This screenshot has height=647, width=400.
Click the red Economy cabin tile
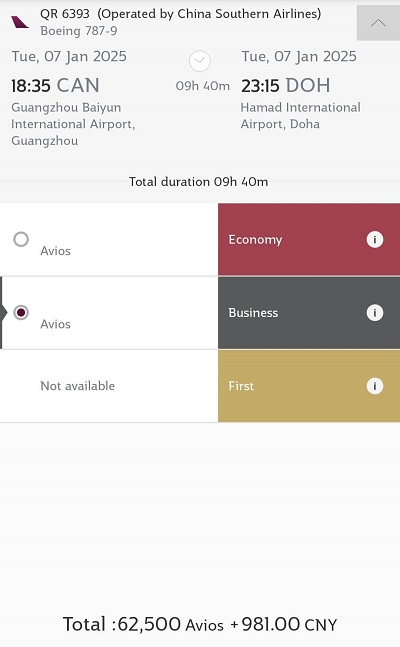click(309, 239)
